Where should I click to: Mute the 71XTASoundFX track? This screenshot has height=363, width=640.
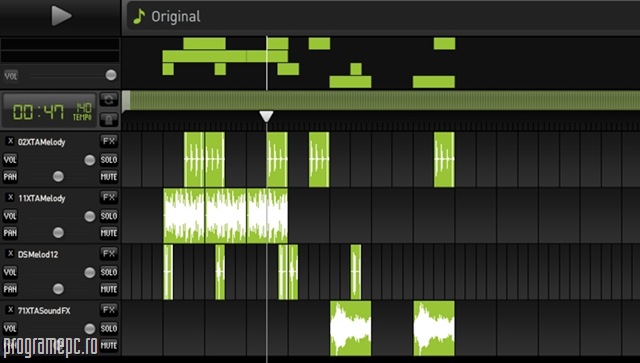click(x=109, y=345)
